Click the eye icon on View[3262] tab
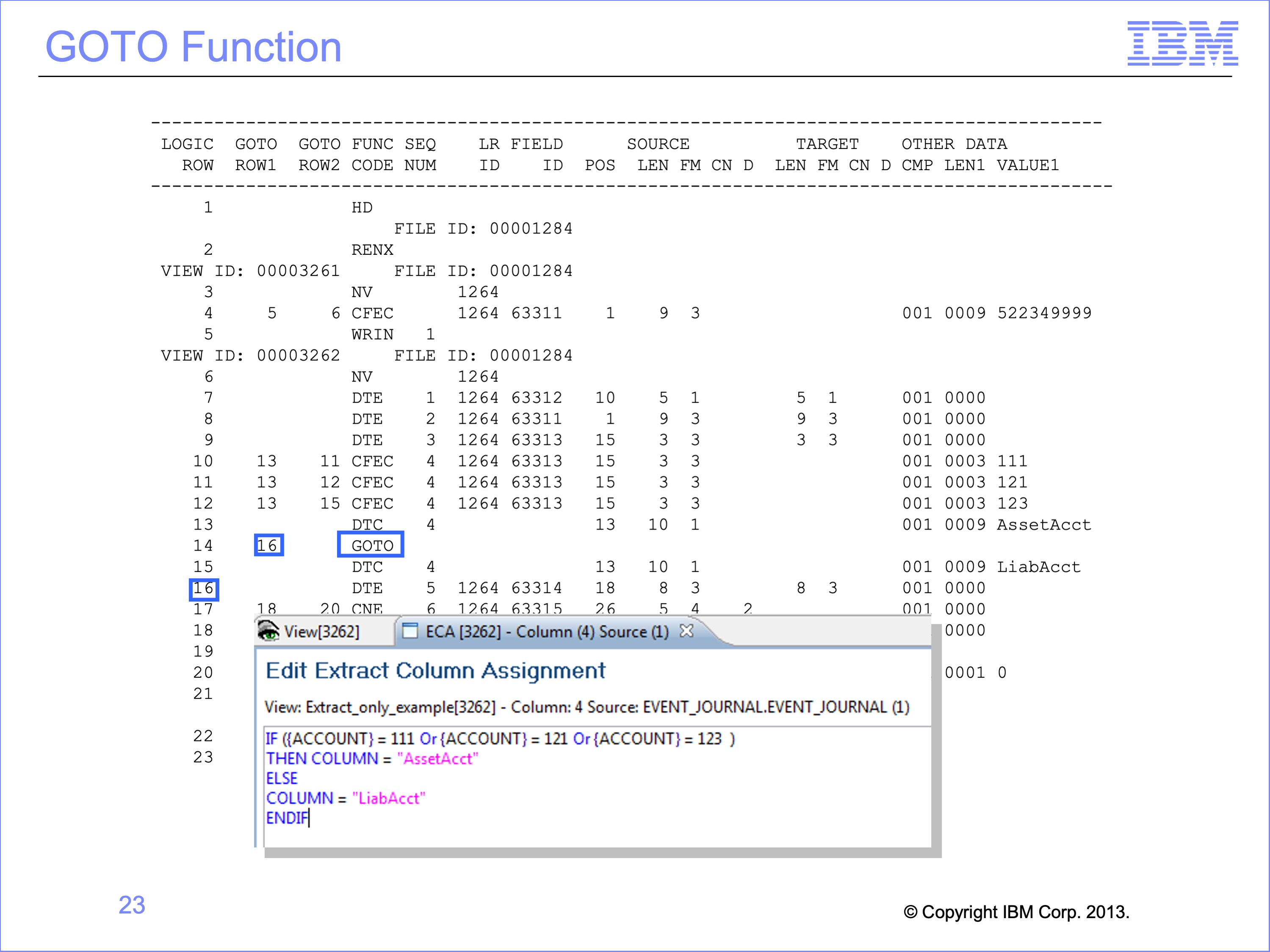1270x952 pixels. [268, 631]
